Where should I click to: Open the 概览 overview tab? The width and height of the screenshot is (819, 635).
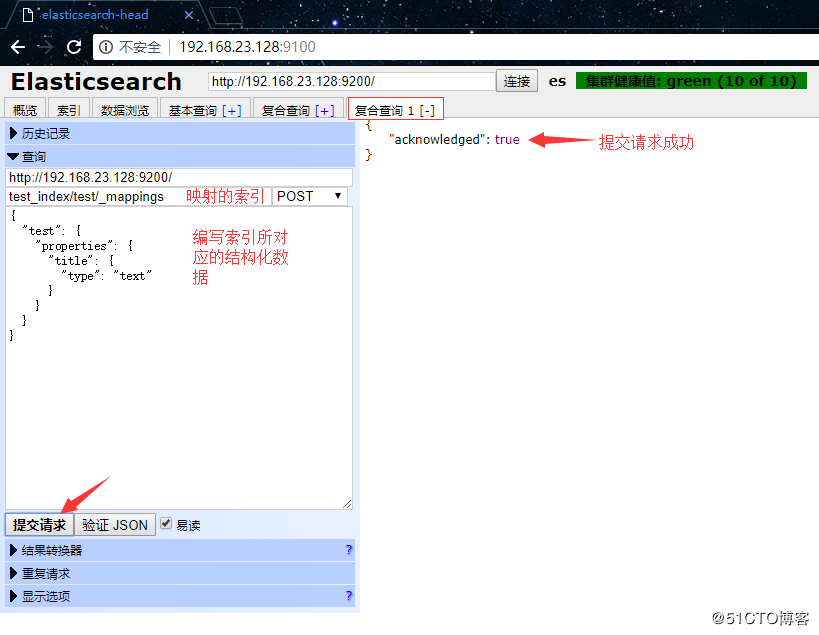(25, 110)
